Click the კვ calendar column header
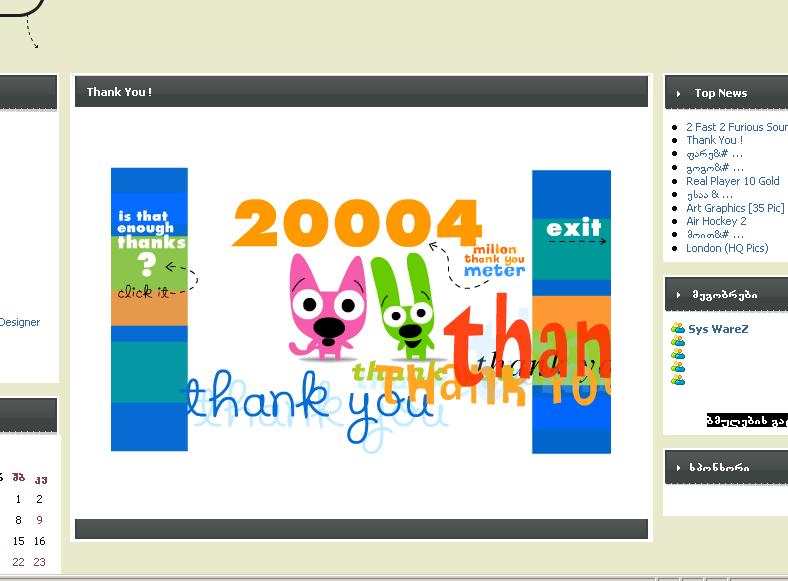This screenshot has height=581, width=788. tap(41, 479)
